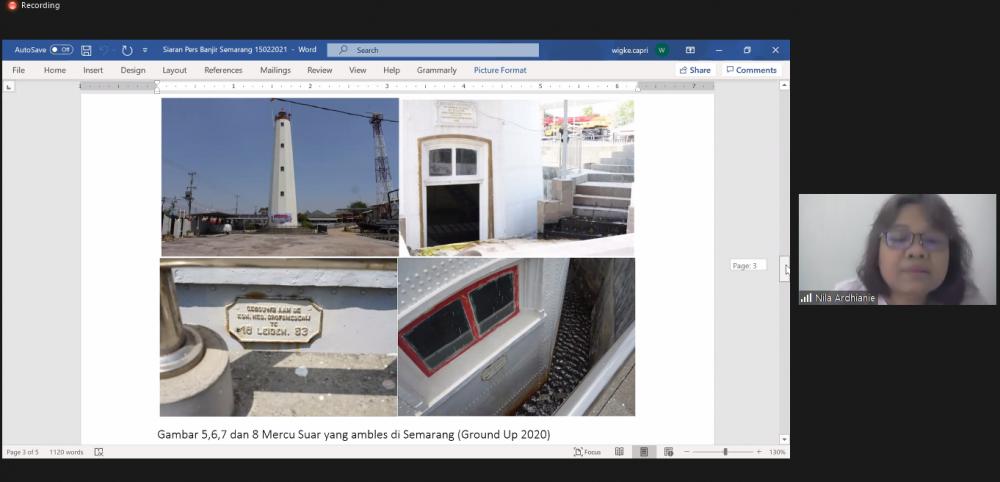Click the vertical scrollbar thumb
Viewport: 1000px width, 482px height.
(x=784, y=269)
